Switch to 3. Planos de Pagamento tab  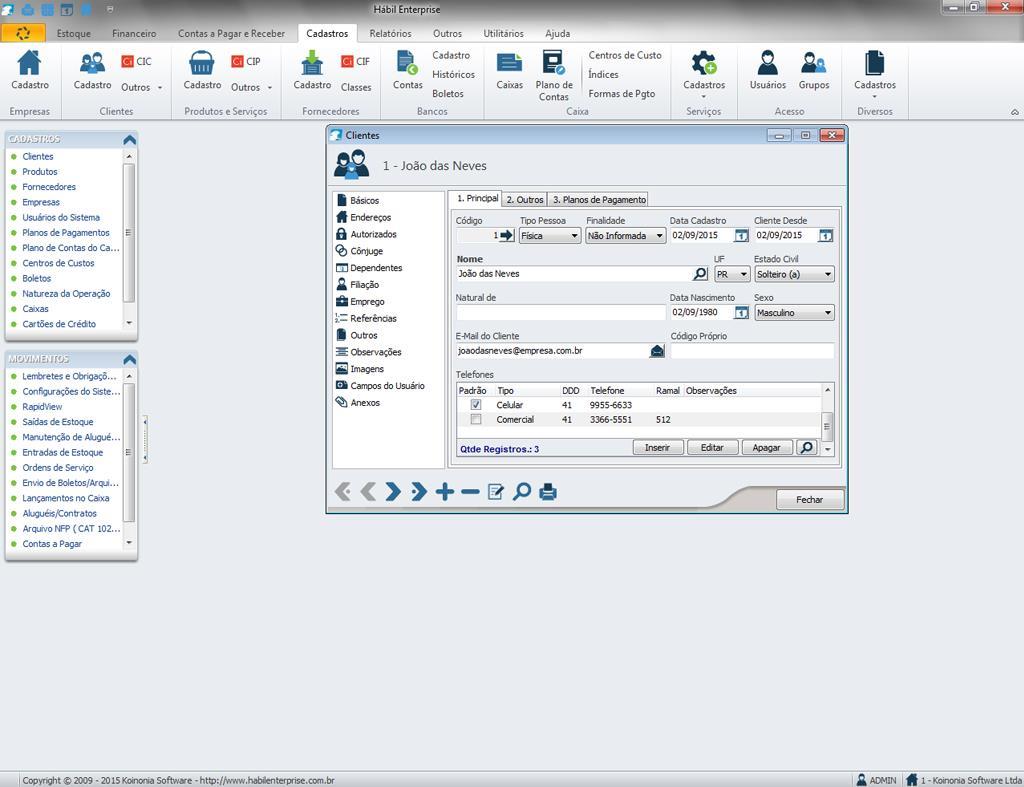coord(600,199)
